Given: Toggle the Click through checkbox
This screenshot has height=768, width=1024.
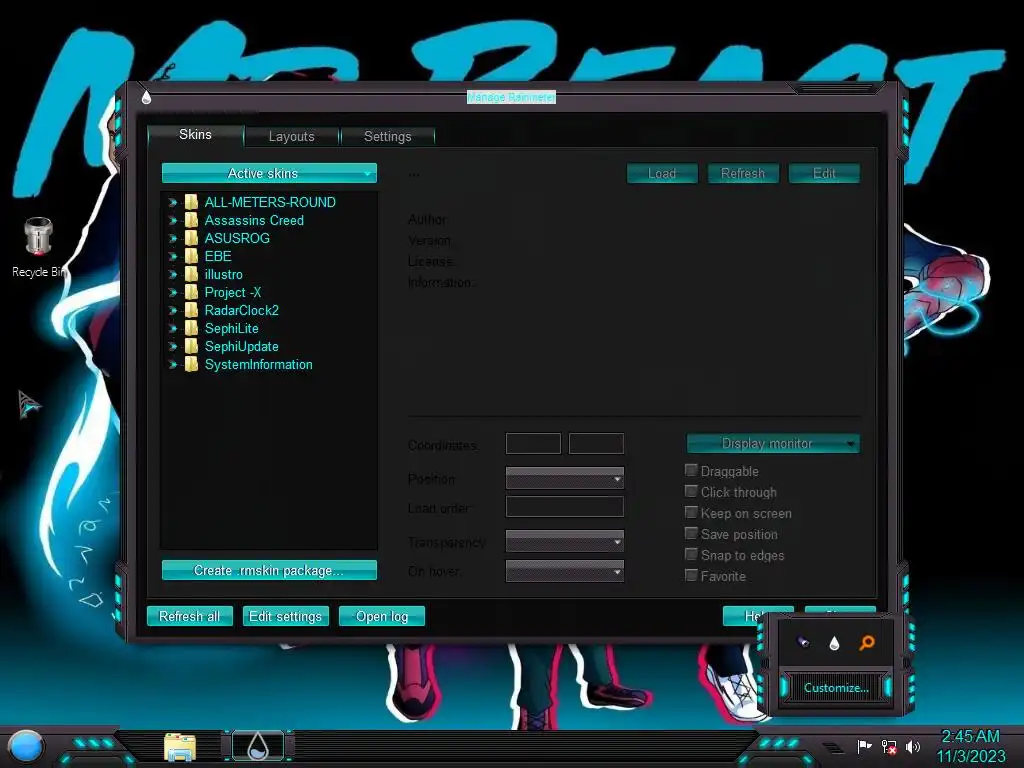Looking at the screenshot, I should point(691,491).
